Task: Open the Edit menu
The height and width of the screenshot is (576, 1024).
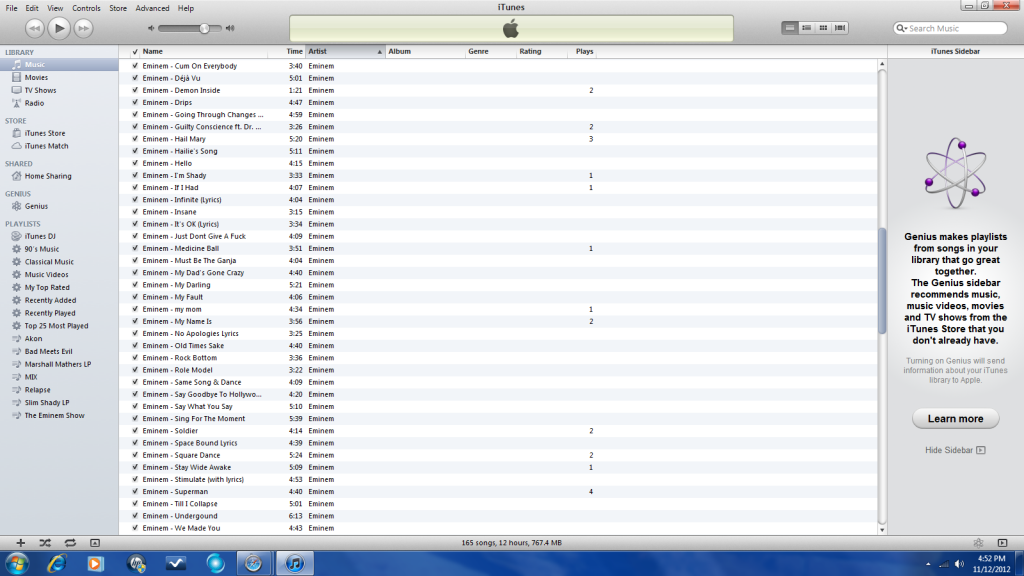Action: (x=31, y=8)
